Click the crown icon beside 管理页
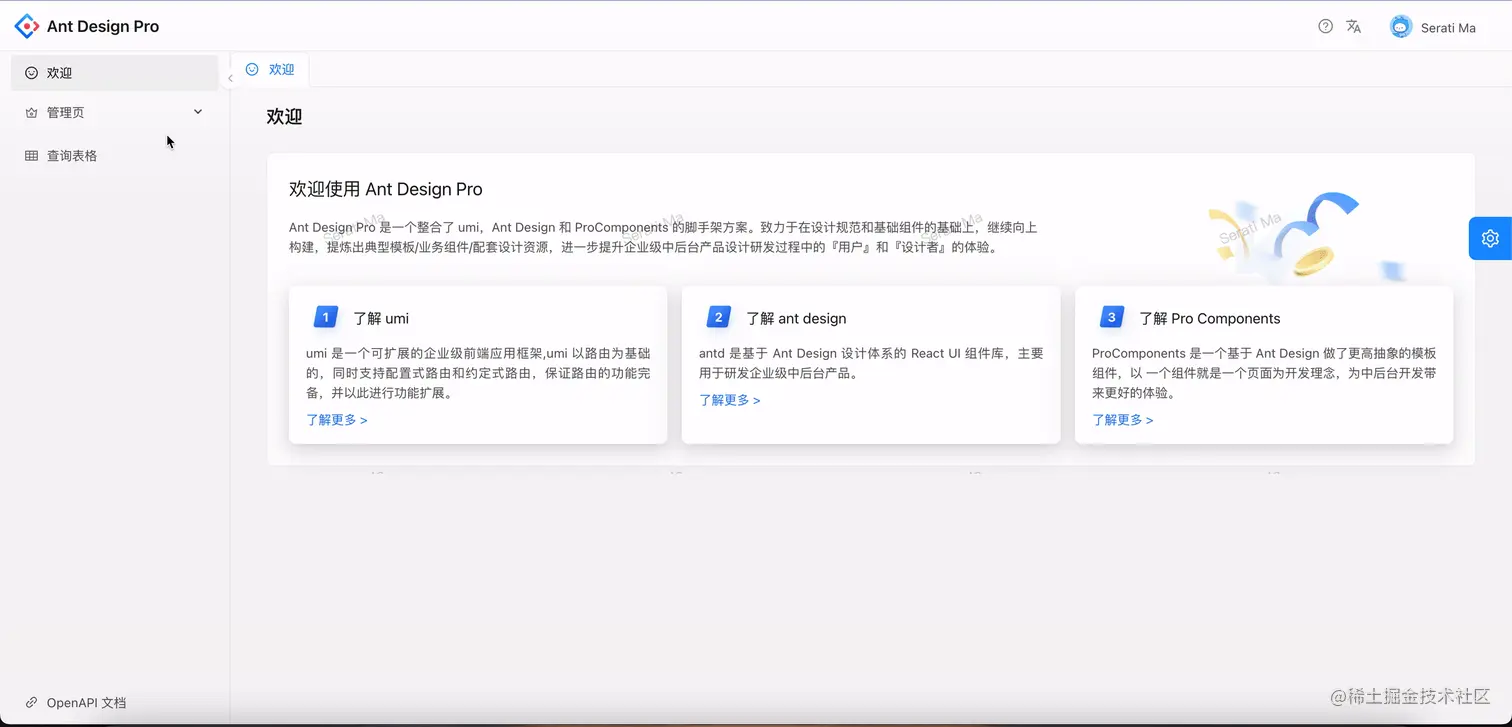This screenshot has width=1512, height=727. [x=32, y=113]
